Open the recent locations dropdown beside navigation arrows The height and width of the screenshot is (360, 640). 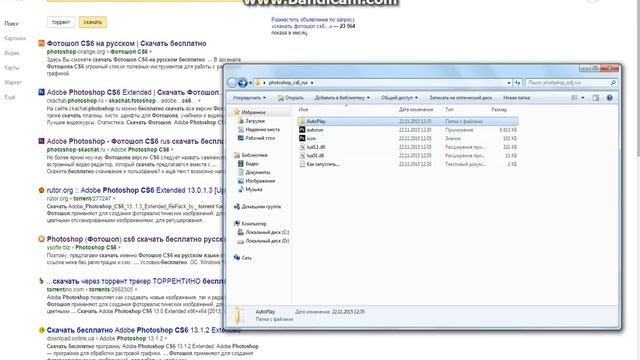pyautogui.click(x=250, y=83)
